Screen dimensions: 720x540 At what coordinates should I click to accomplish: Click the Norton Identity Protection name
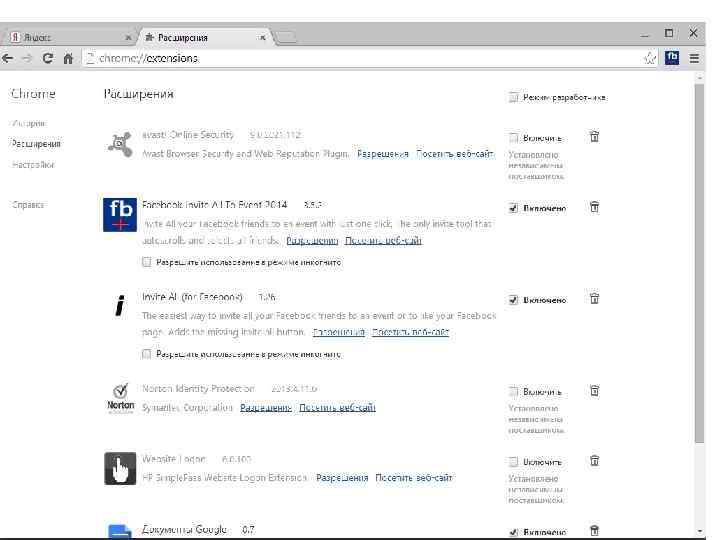198,388
